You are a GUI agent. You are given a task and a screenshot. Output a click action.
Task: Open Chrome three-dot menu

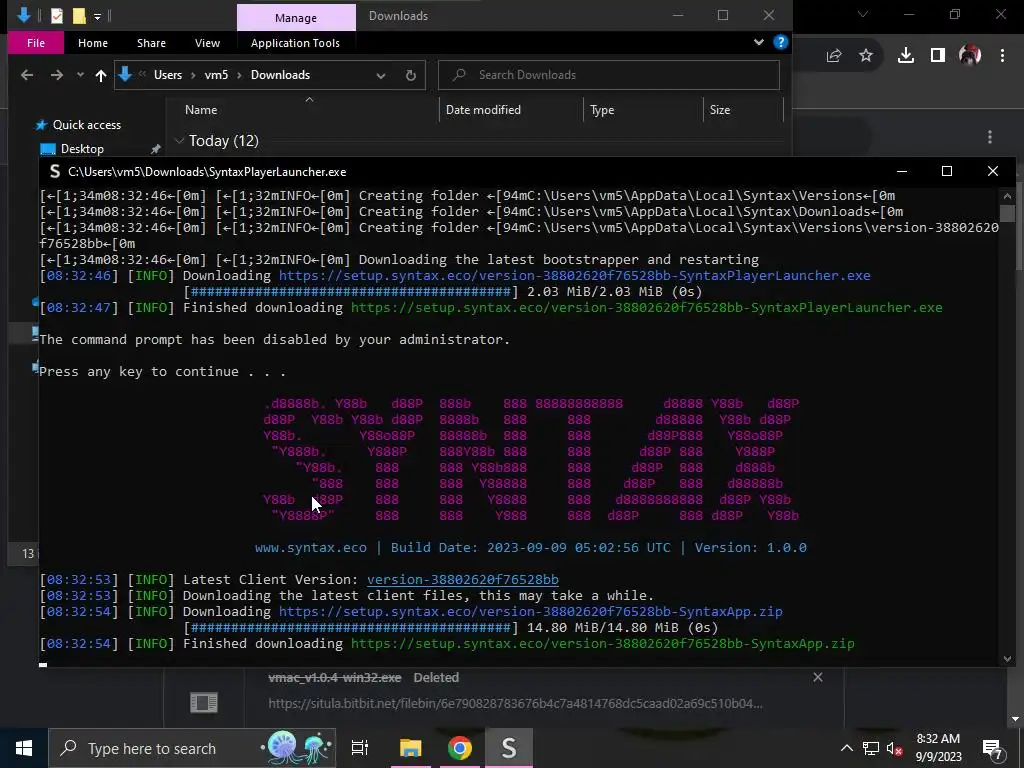(x=1002, y=56)
